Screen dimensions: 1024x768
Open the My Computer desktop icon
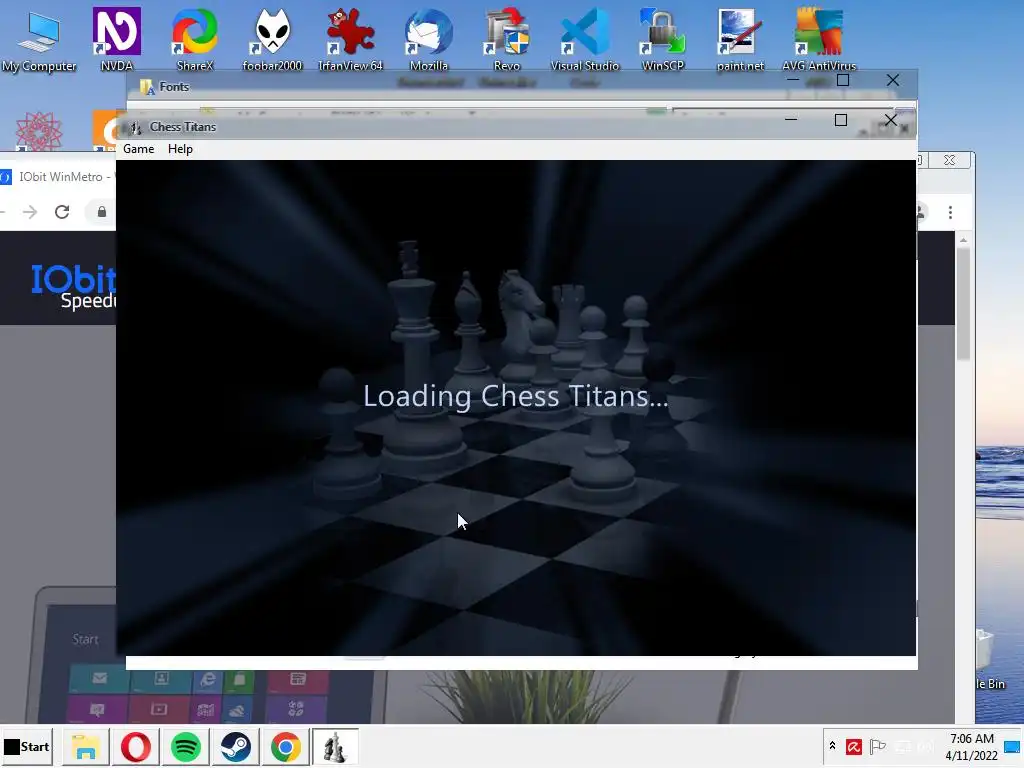39,40
